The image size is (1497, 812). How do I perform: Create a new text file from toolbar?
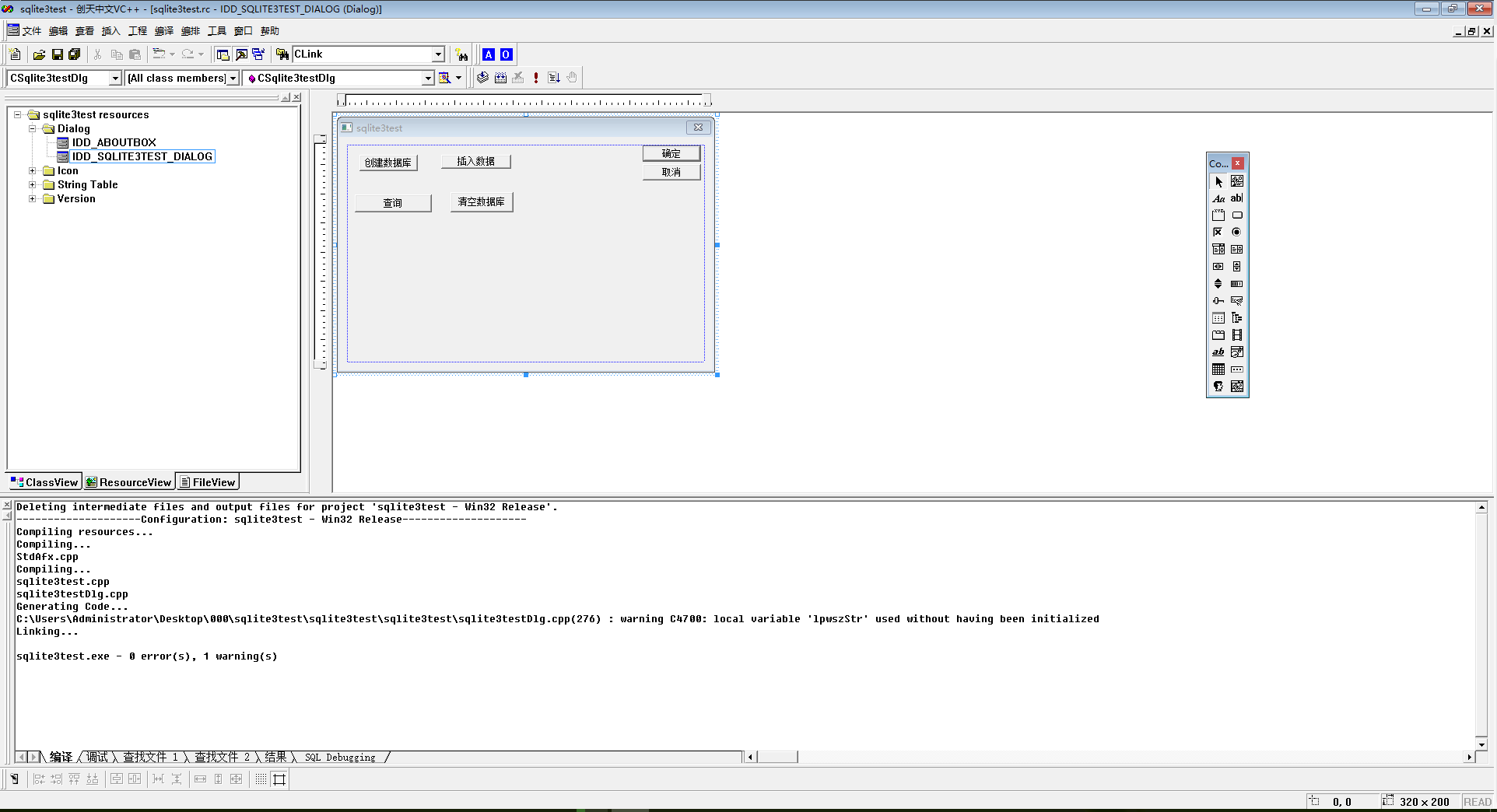[x=16, y=54]
